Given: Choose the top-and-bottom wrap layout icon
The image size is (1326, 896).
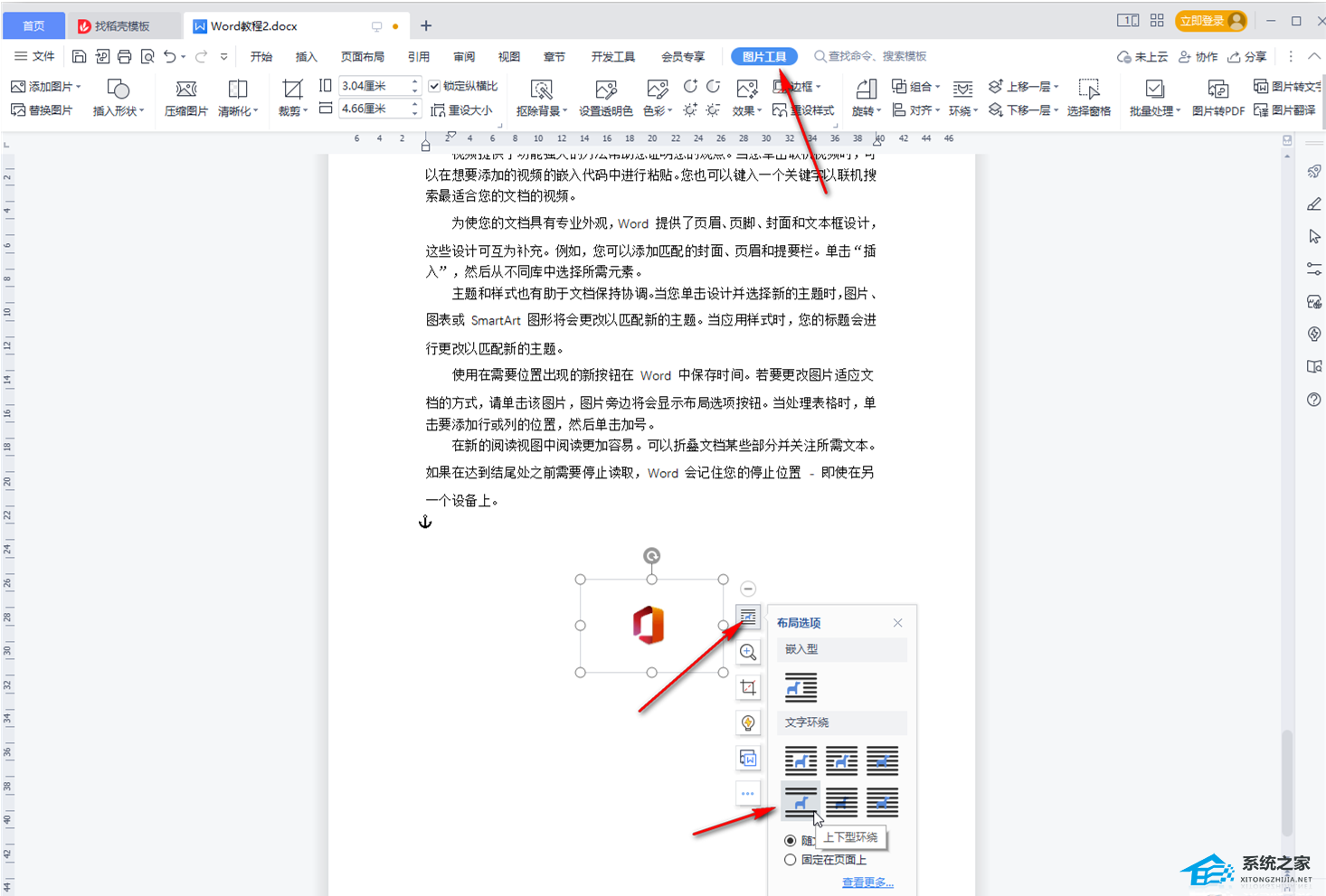Looking at the screenshot, I should [x=800, y=802].
